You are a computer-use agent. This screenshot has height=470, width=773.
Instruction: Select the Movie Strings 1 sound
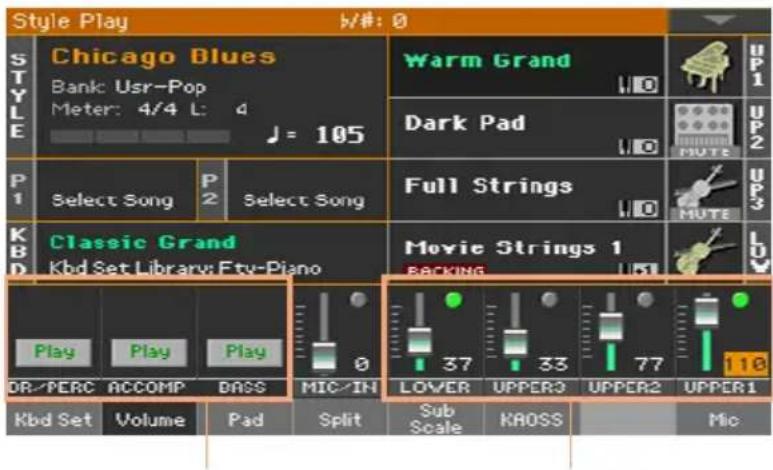tap(513, 248)
